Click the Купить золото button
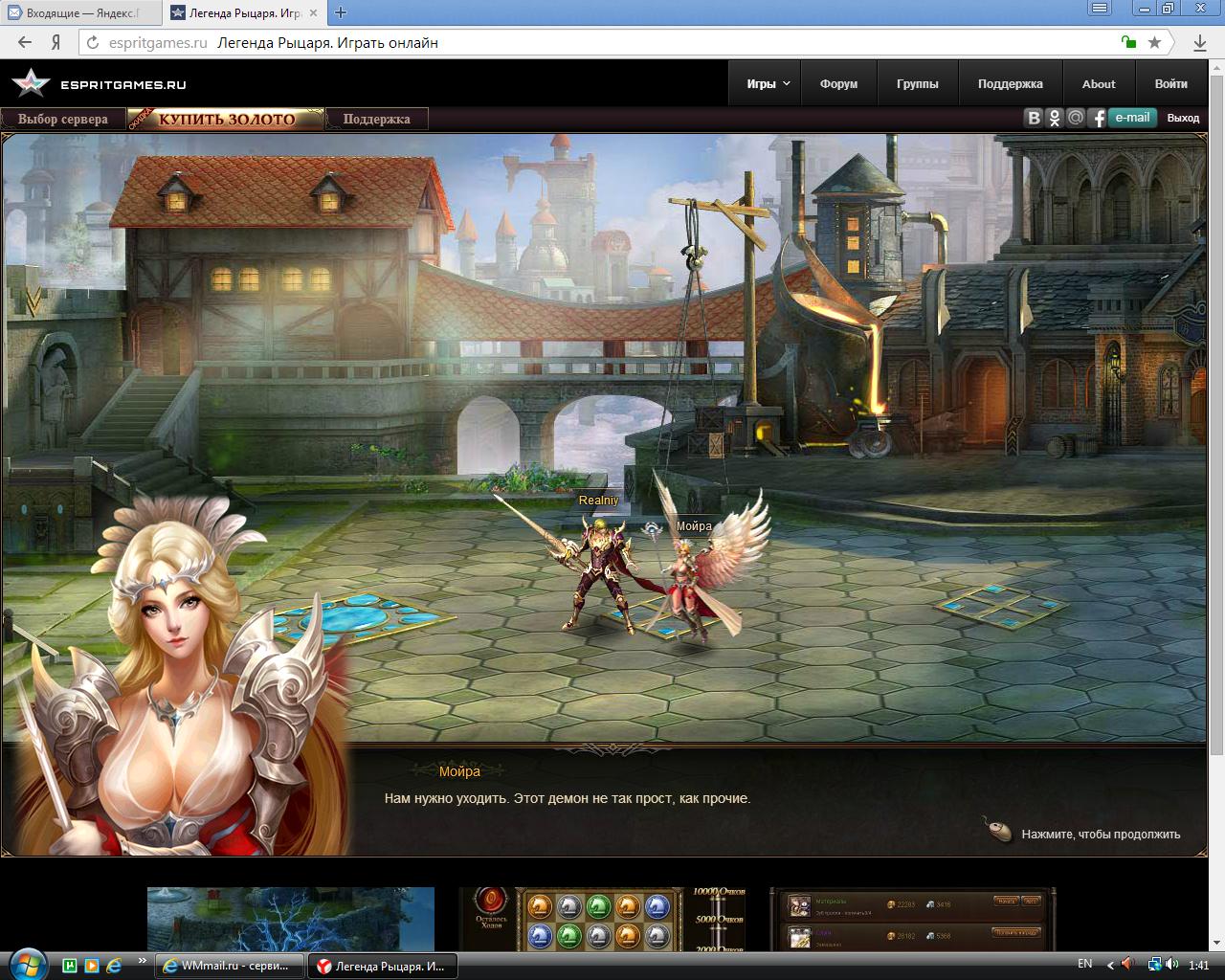This screenshot has height=980, width=1225. pyautogui.click(x=226, y=119)
